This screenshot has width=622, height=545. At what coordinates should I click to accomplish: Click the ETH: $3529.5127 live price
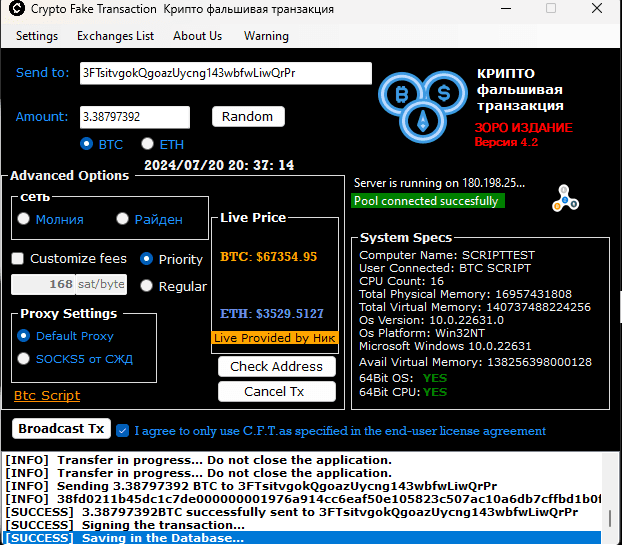272,314
